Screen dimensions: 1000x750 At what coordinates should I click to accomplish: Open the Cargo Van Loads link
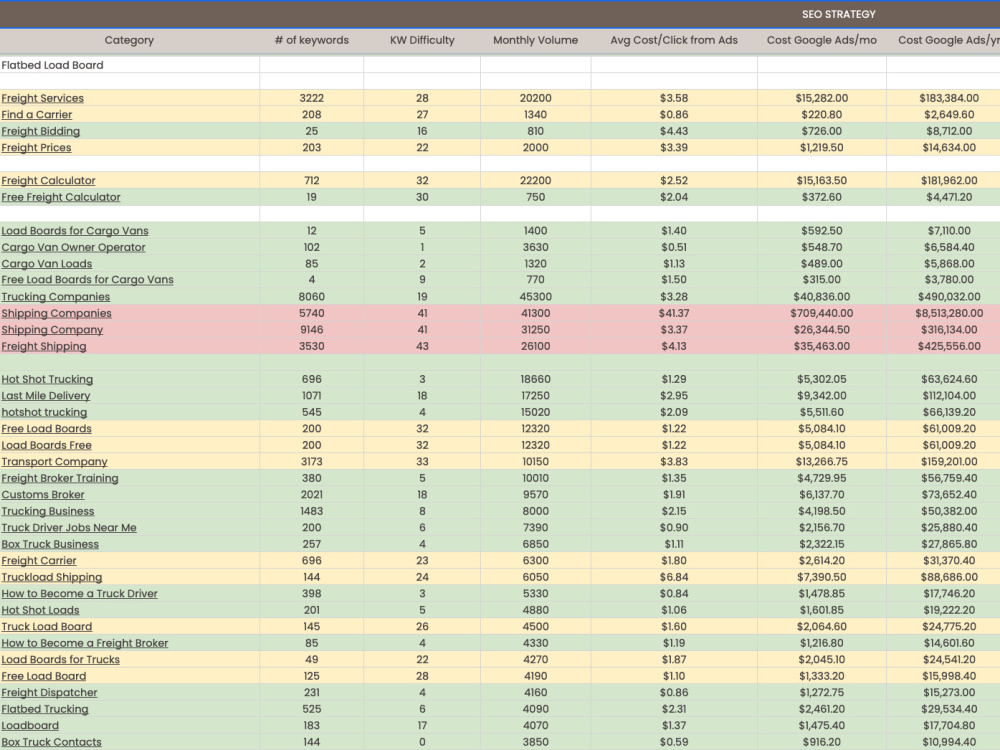point(47,264)
